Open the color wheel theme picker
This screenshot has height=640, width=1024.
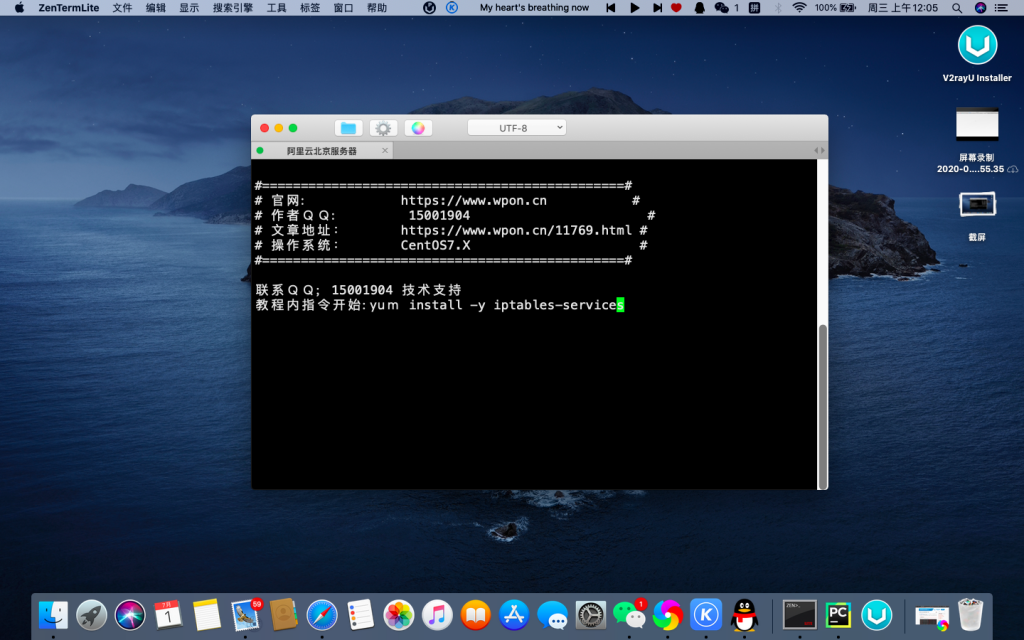pos(418,128)
